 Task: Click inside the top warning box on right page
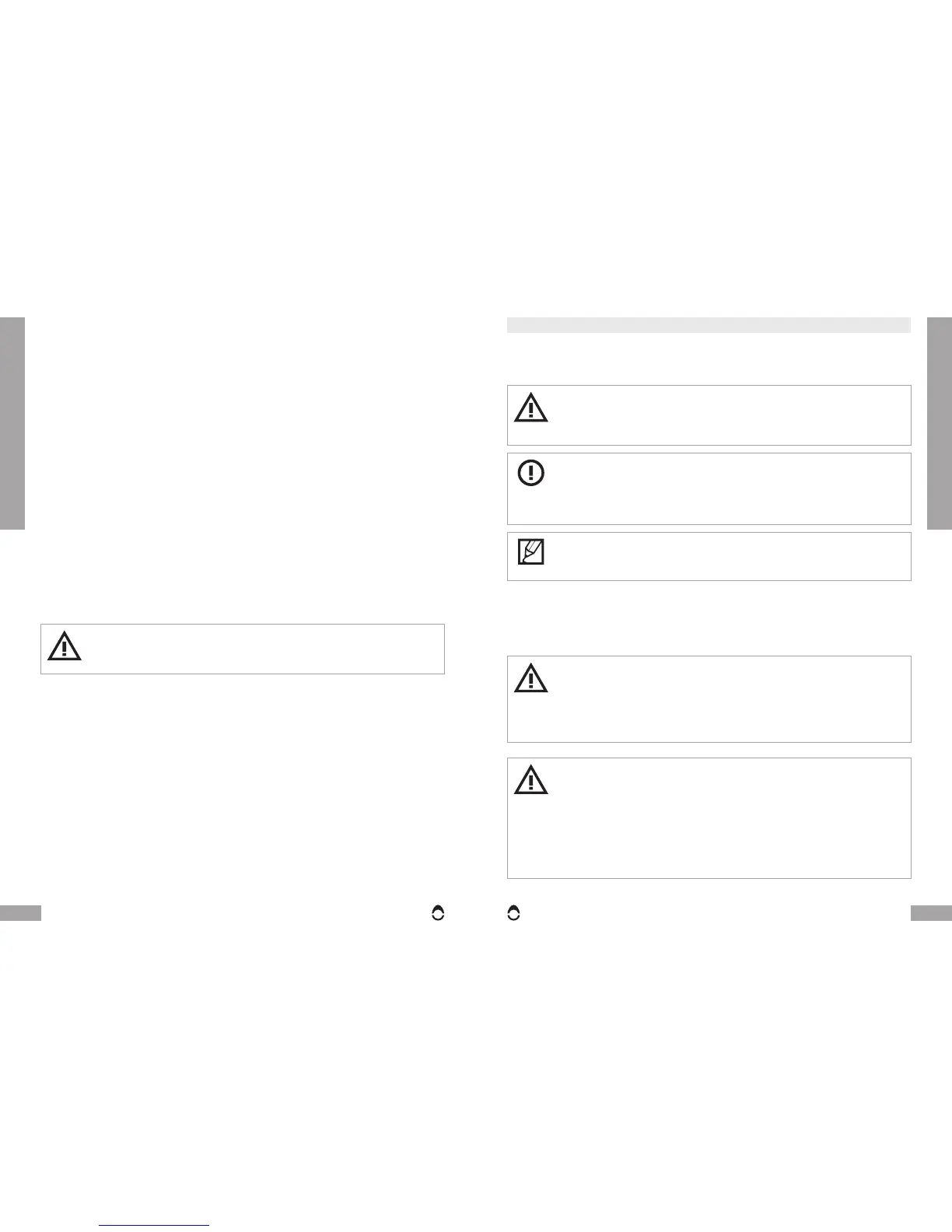(723, 415)
